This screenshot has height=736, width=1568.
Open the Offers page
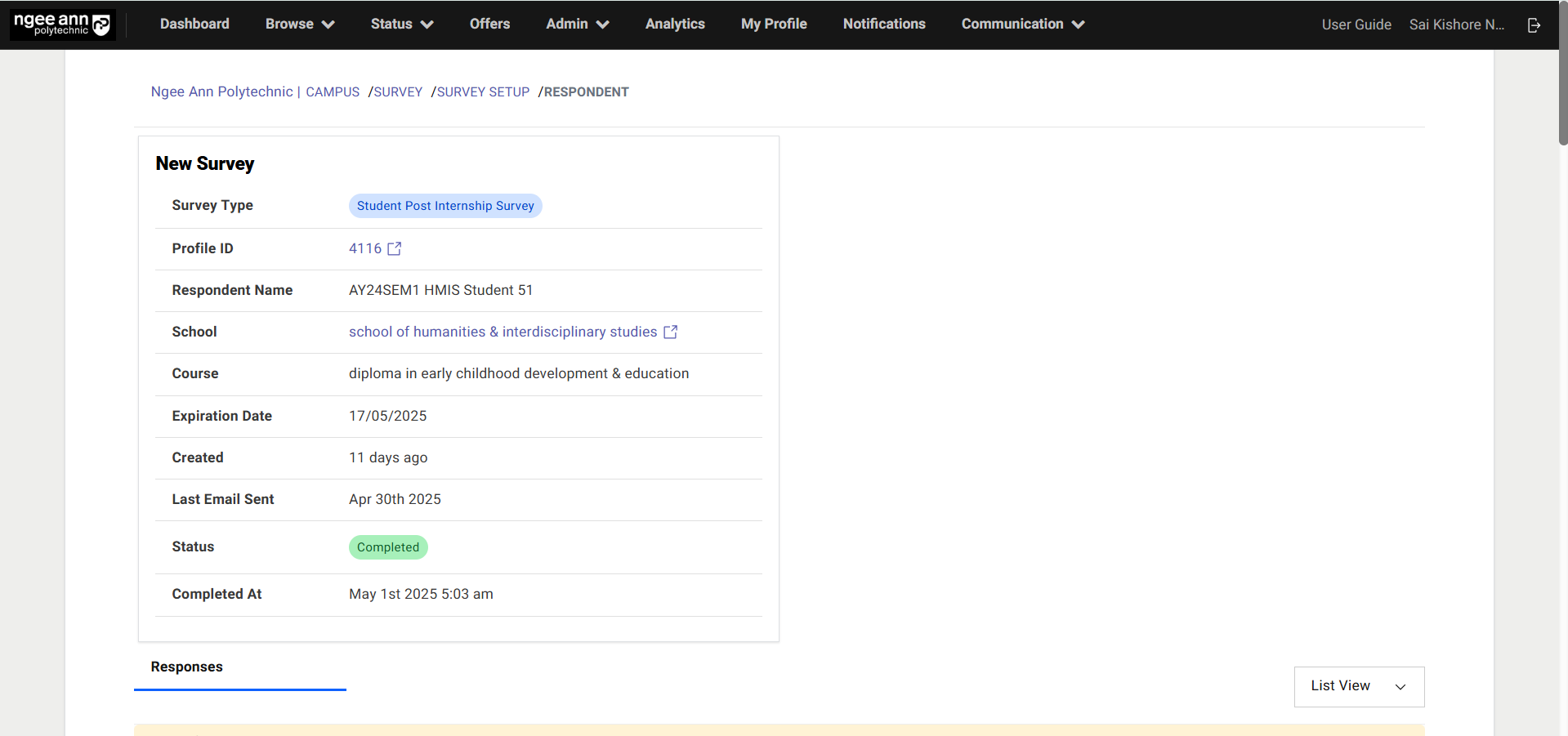489,24
